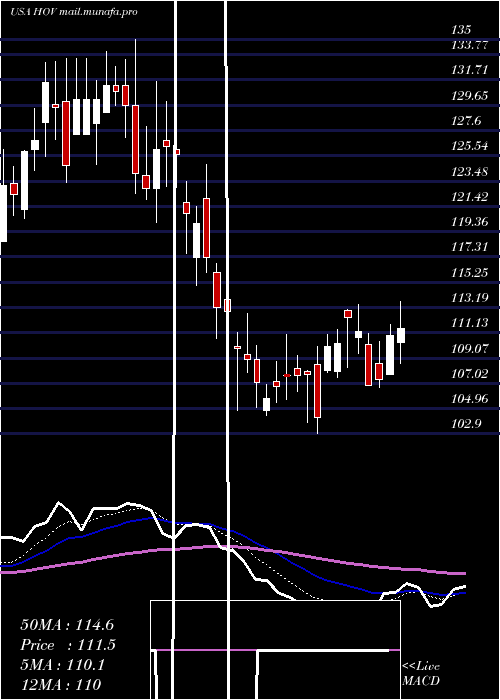
Task: Click the 109.07 price axis label
Action: [x=470, y=348]
